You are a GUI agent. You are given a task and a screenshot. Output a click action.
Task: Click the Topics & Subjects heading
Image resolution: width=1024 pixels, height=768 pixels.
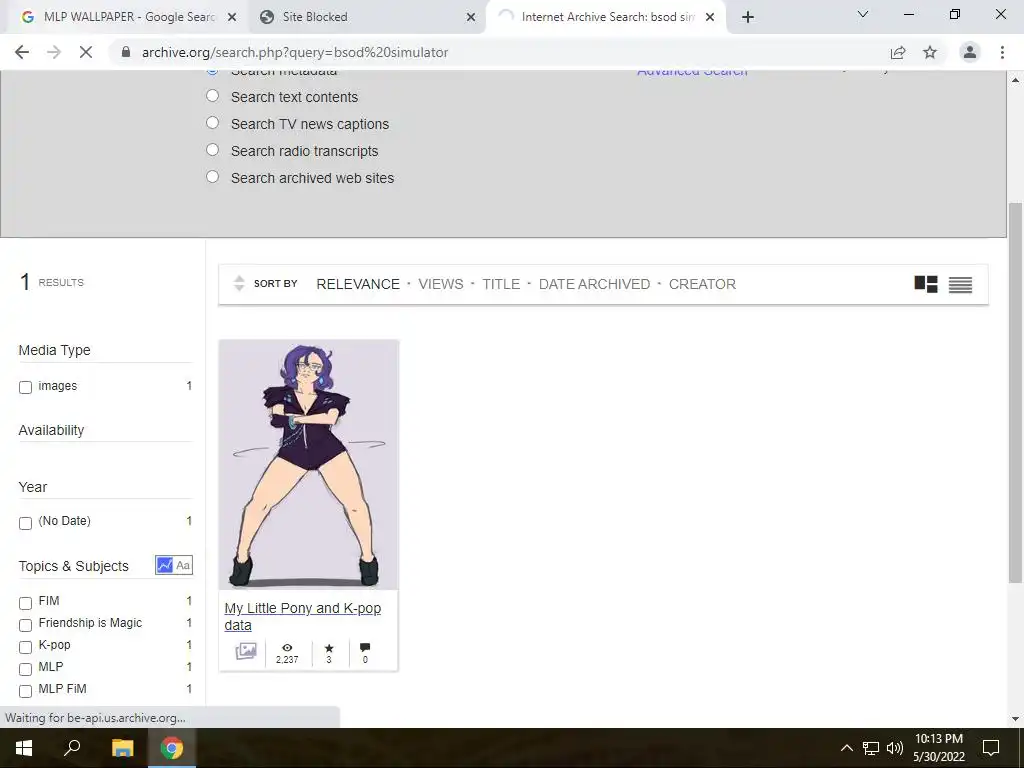74,566
